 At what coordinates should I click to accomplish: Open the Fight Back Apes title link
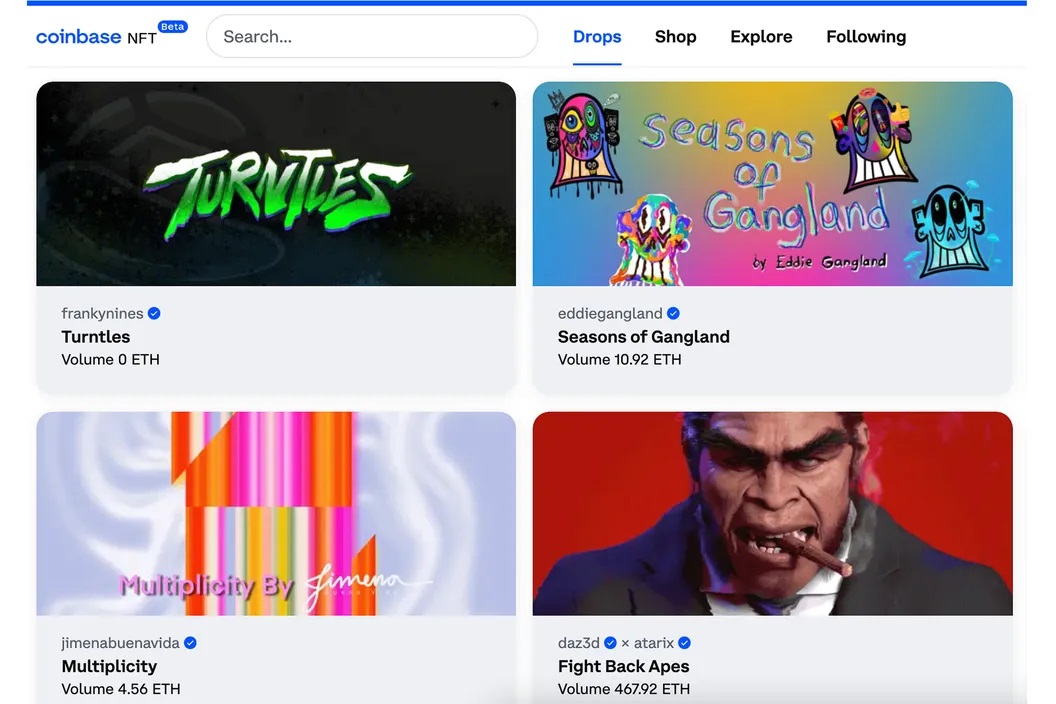click(624, 666)
